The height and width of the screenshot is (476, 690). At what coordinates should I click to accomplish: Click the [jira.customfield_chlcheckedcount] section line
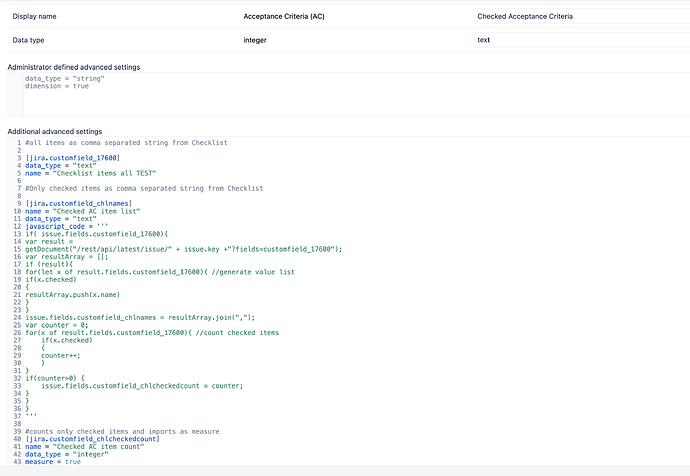[92, 438]
